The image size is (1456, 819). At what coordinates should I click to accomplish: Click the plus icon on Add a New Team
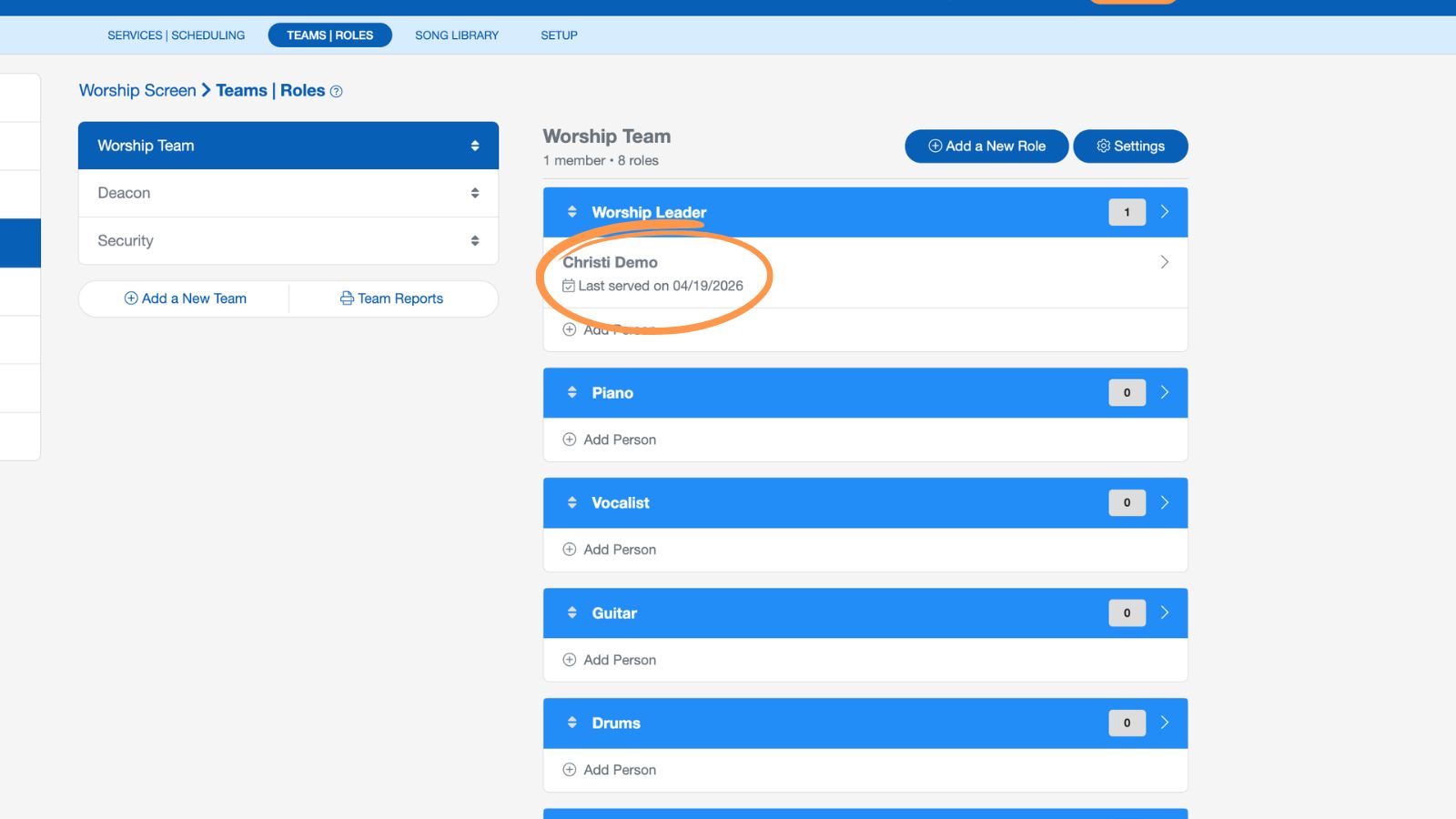point(132,298)
